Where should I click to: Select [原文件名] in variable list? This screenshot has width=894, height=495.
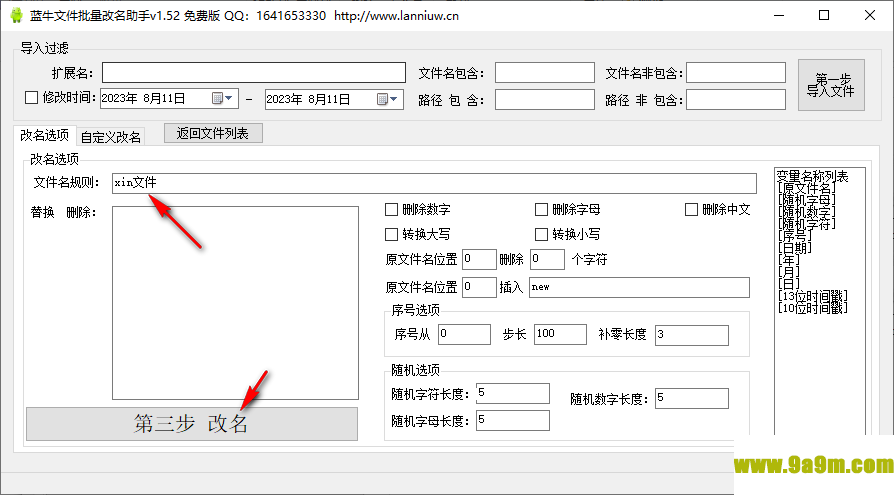point(807,188)
